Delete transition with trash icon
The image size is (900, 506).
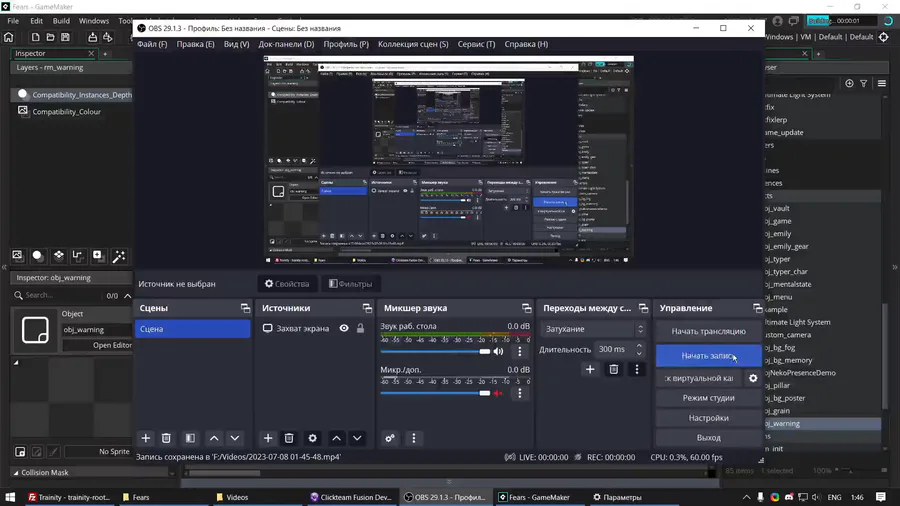[x=614, y=369]
